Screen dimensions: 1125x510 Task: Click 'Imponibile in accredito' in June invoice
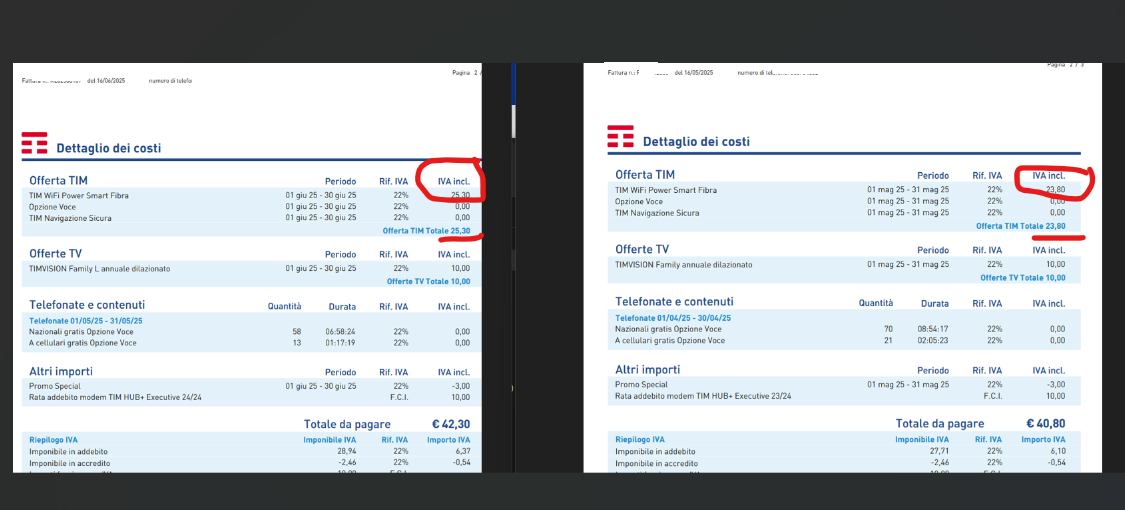click(70, 463)
